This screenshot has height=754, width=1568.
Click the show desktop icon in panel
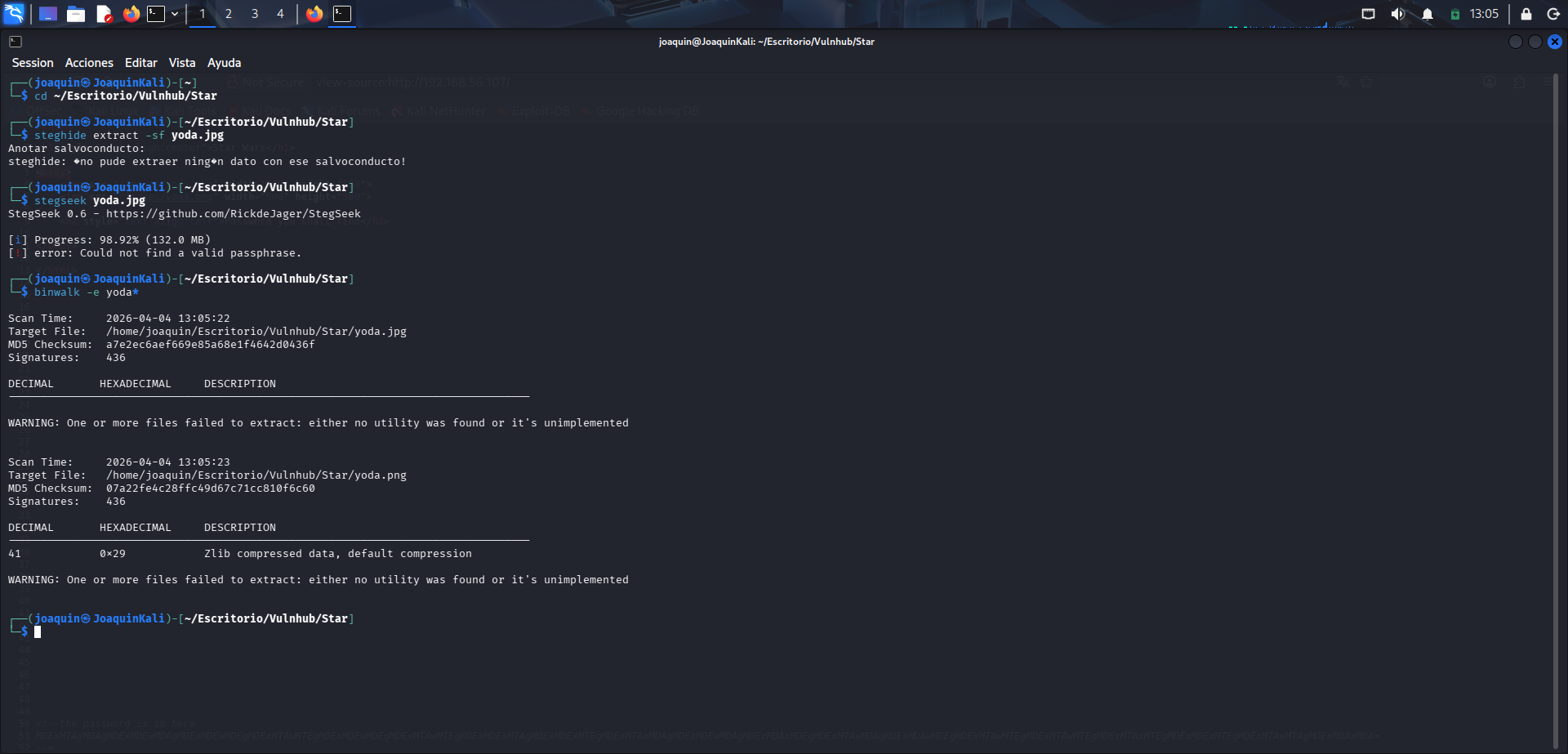pyautogui.click(x=48, y=14)
